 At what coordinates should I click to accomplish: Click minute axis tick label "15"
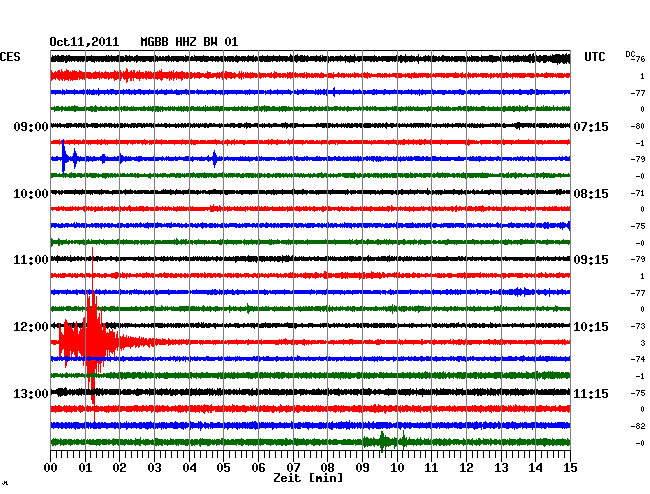[x=570, y=468]
